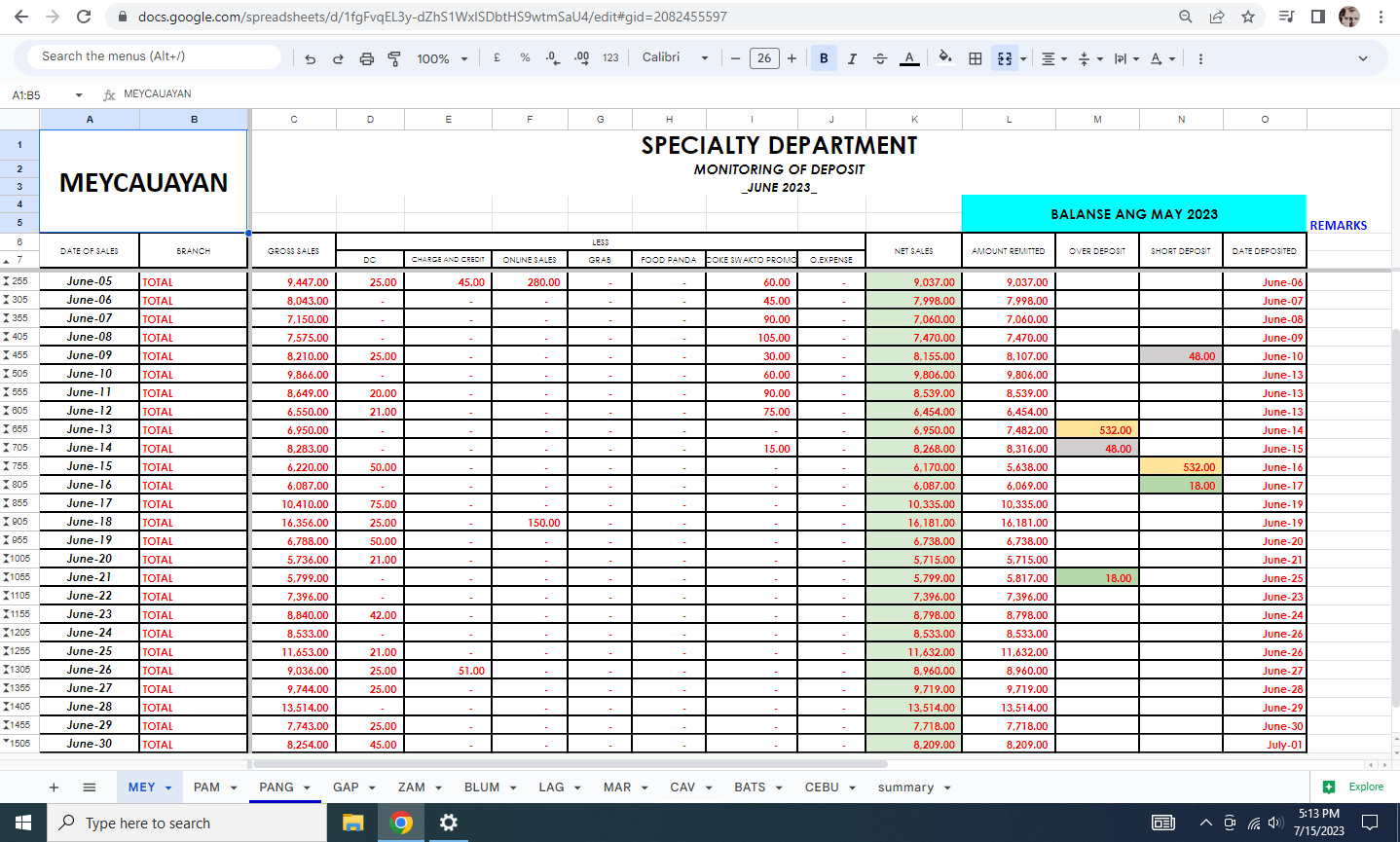Switch to the ZAM sheet tab
The height and width of the screenshot is (842, 1400).
click(x=420, y=787)
